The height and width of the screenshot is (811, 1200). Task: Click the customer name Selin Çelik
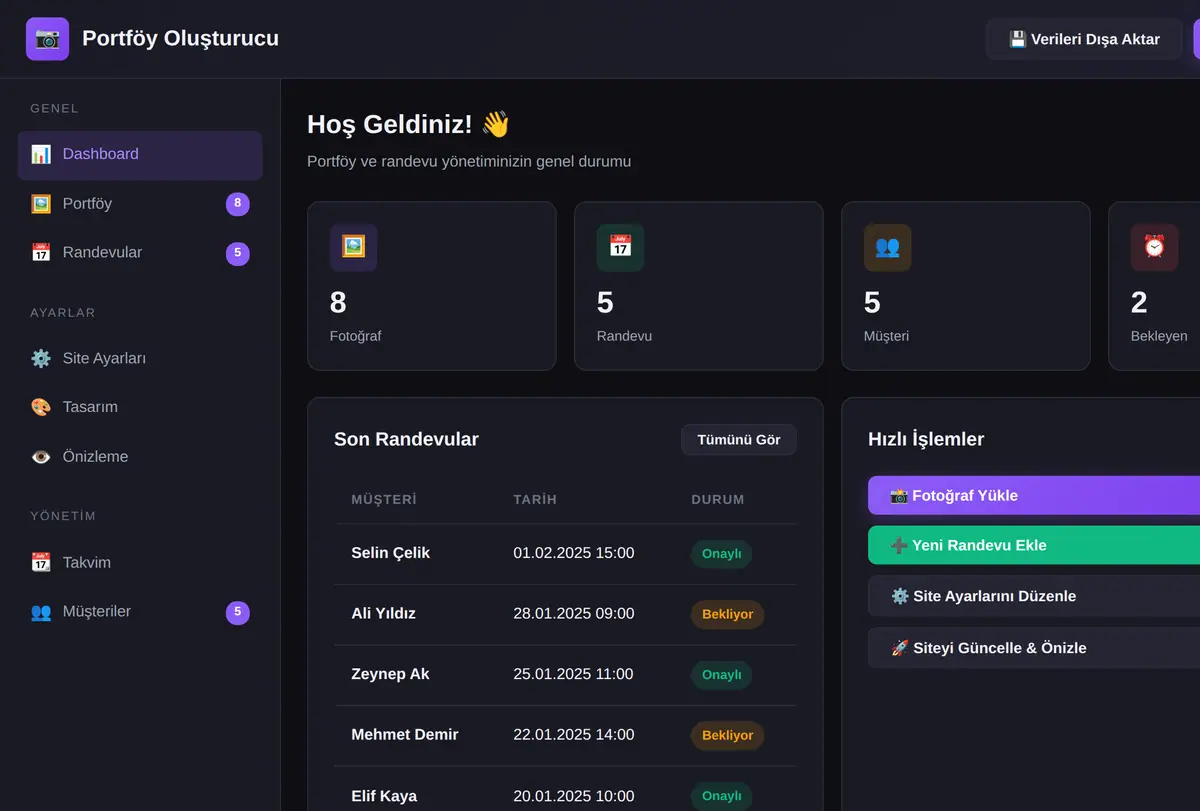click(x=391, y=553)
